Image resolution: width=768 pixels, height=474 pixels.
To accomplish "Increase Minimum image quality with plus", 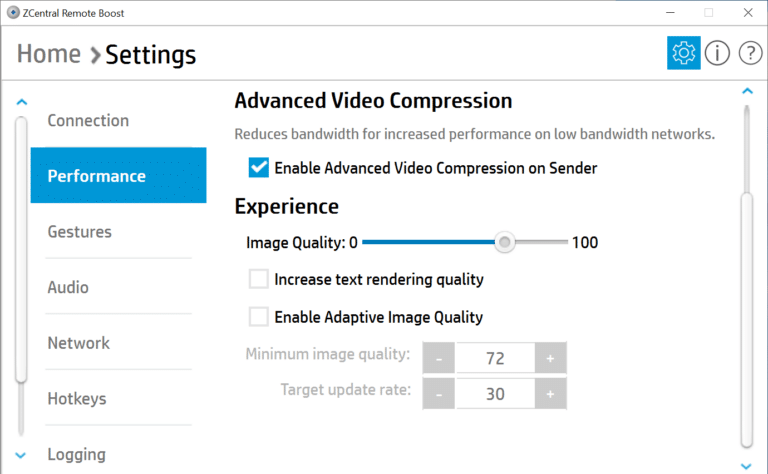I will point(551,358).
